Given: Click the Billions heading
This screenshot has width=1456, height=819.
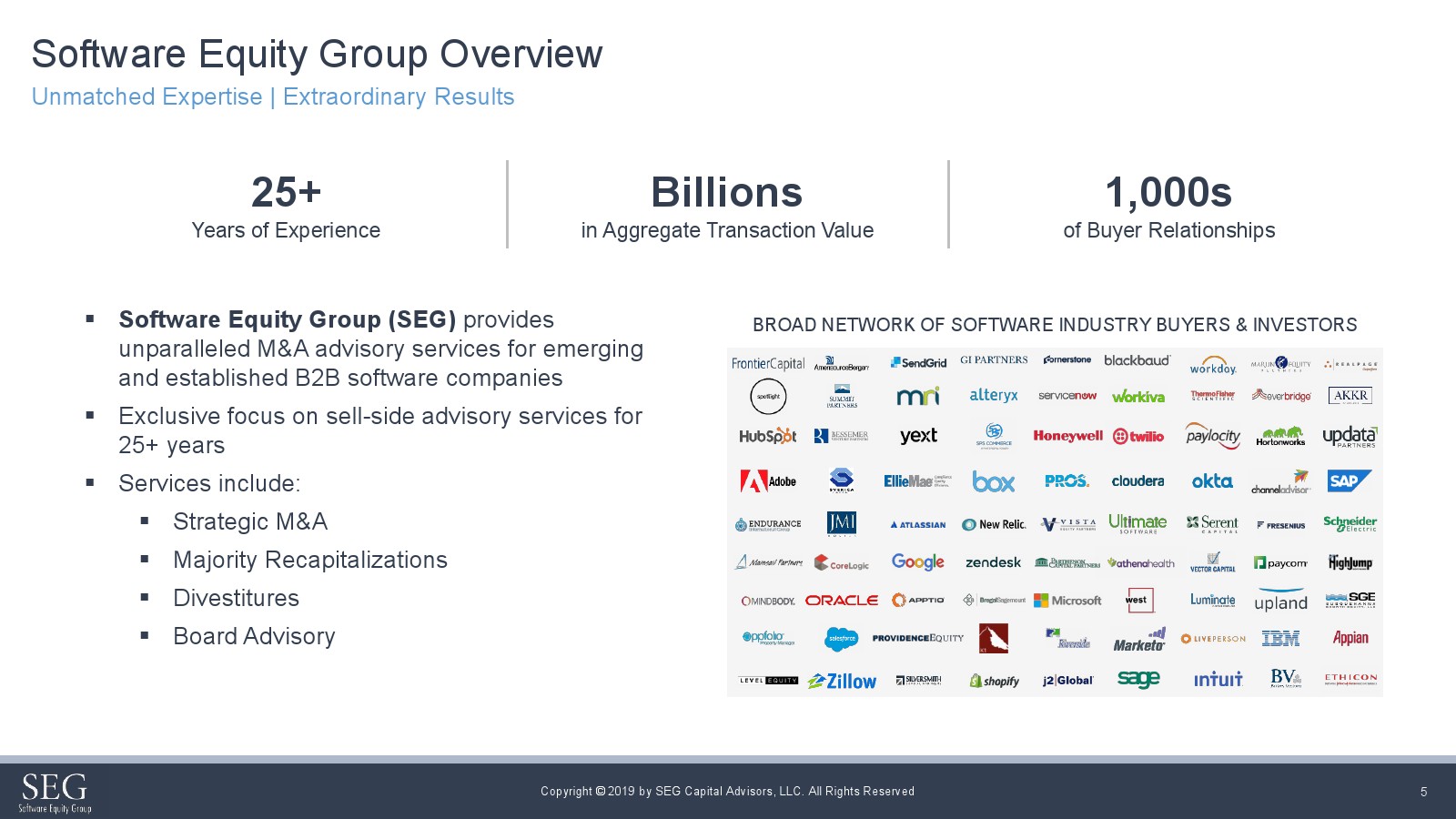Looking at the screenshot, I should 726,192.
